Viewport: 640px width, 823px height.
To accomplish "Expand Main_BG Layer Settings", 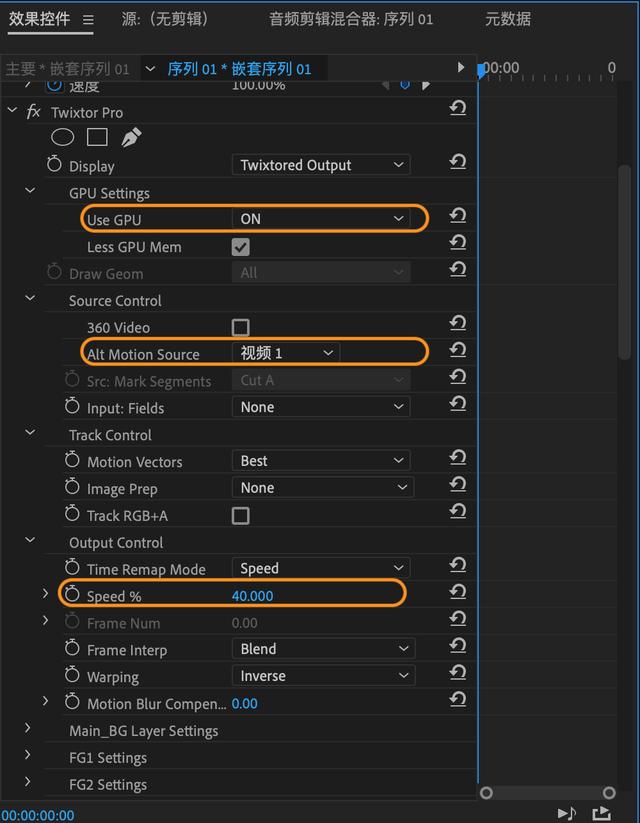I will pyautogui.click(x=28, y=728).
